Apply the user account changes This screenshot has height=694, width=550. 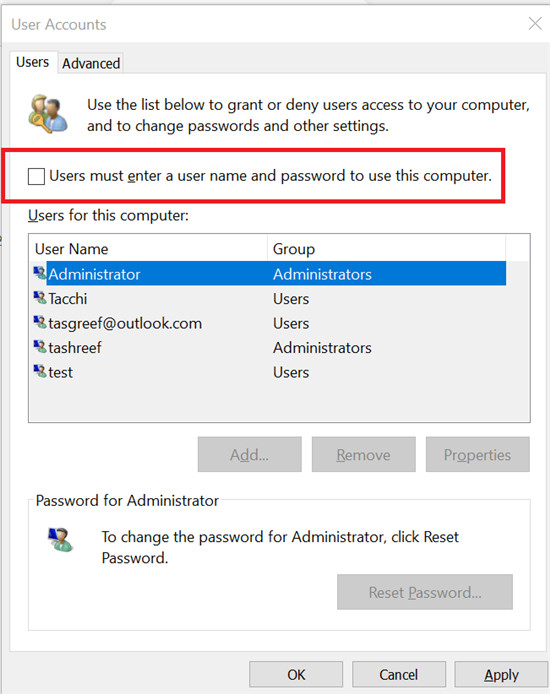tap(501, 675)
